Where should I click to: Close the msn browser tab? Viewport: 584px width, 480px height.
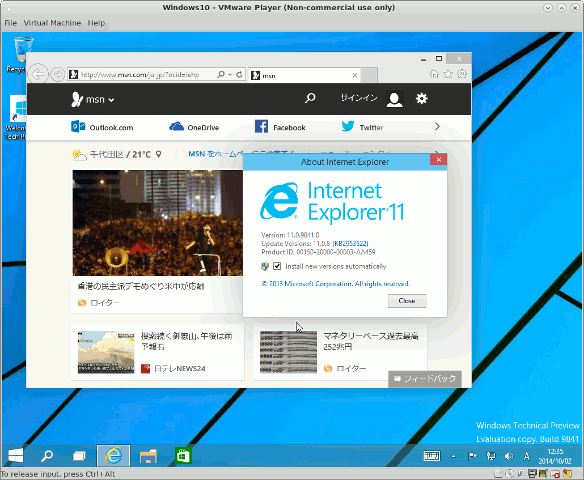[355, 76]
